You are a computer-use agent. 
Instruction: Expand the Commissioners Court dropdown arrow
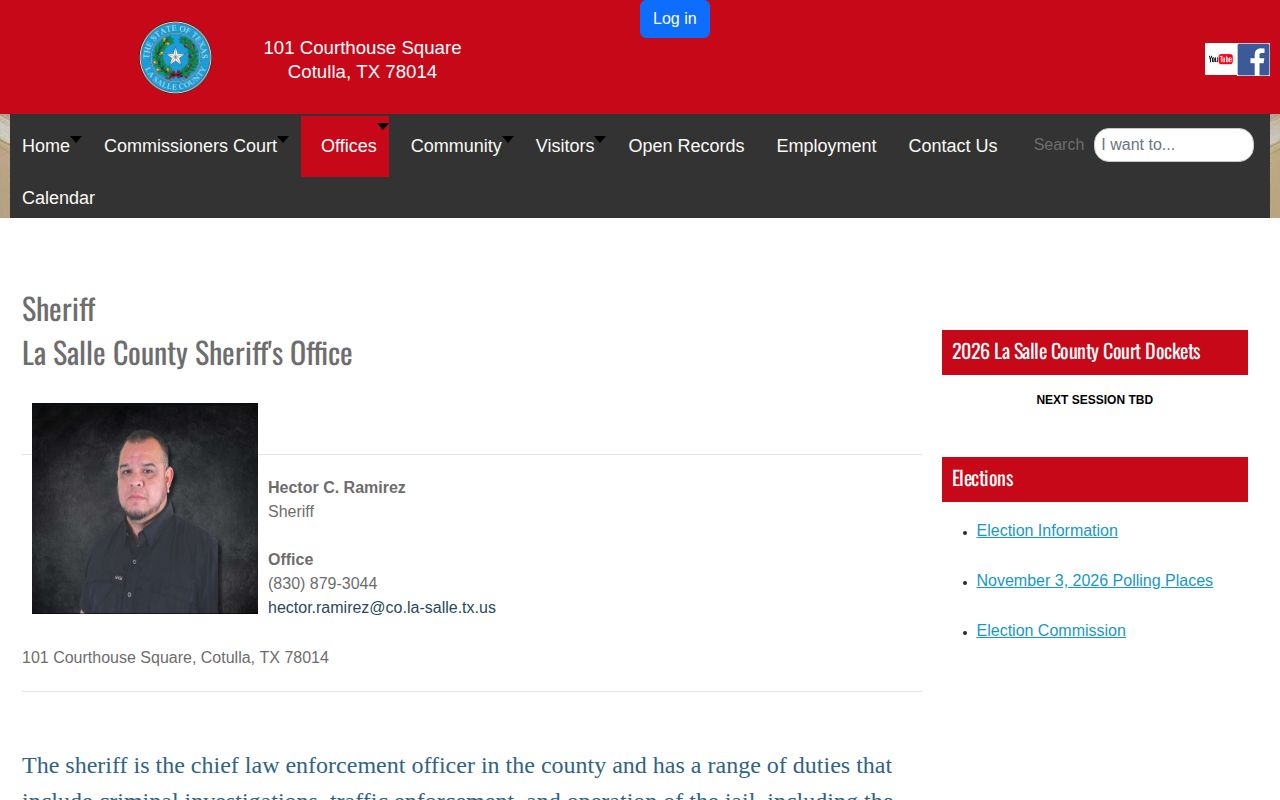tap(283, 138)
